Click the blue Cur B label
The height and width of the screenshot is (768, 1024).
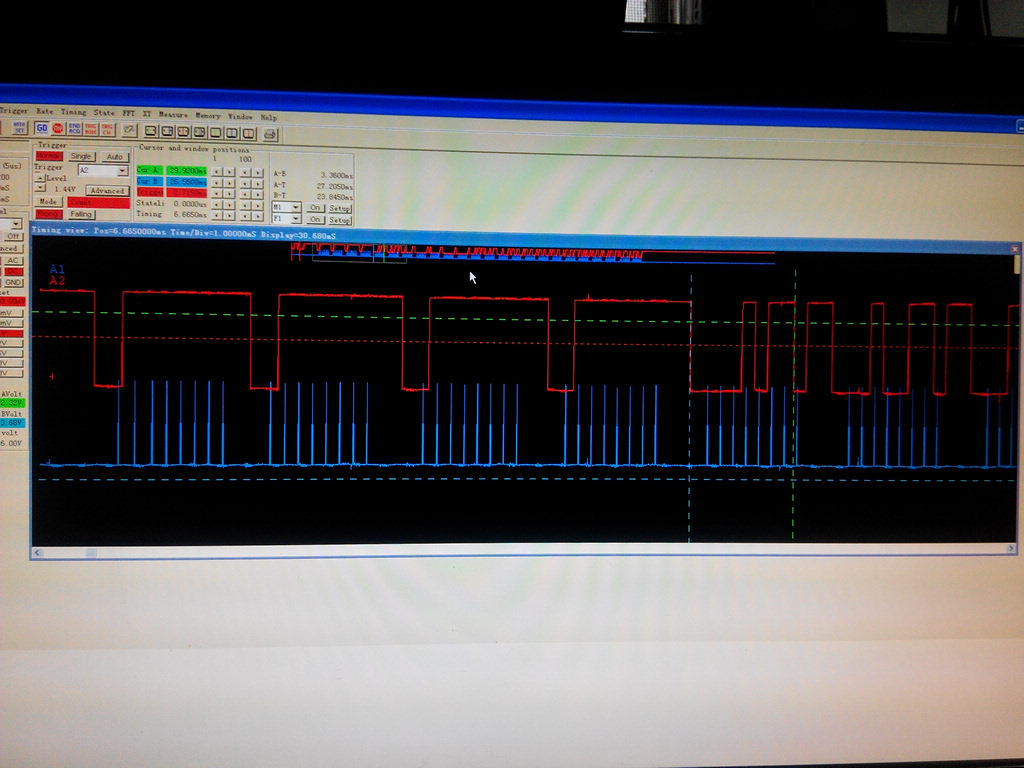click(x=150, y=181)
